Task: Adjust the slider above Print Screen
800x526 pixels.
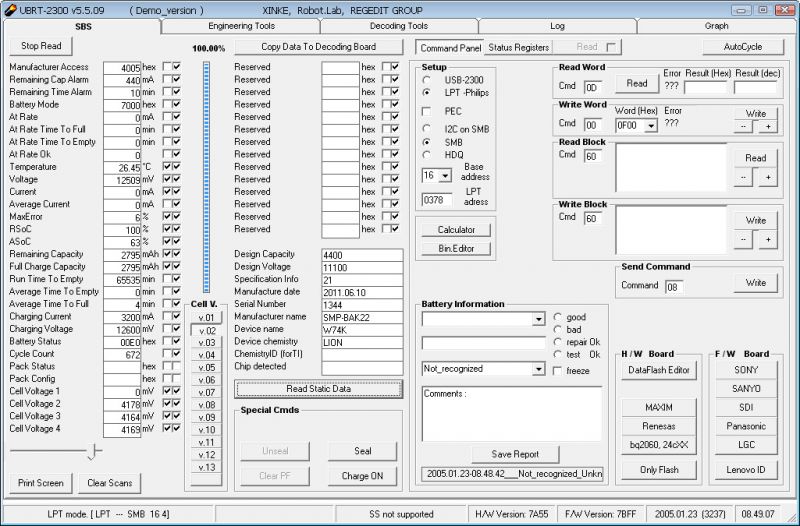Action: [94, 452]
